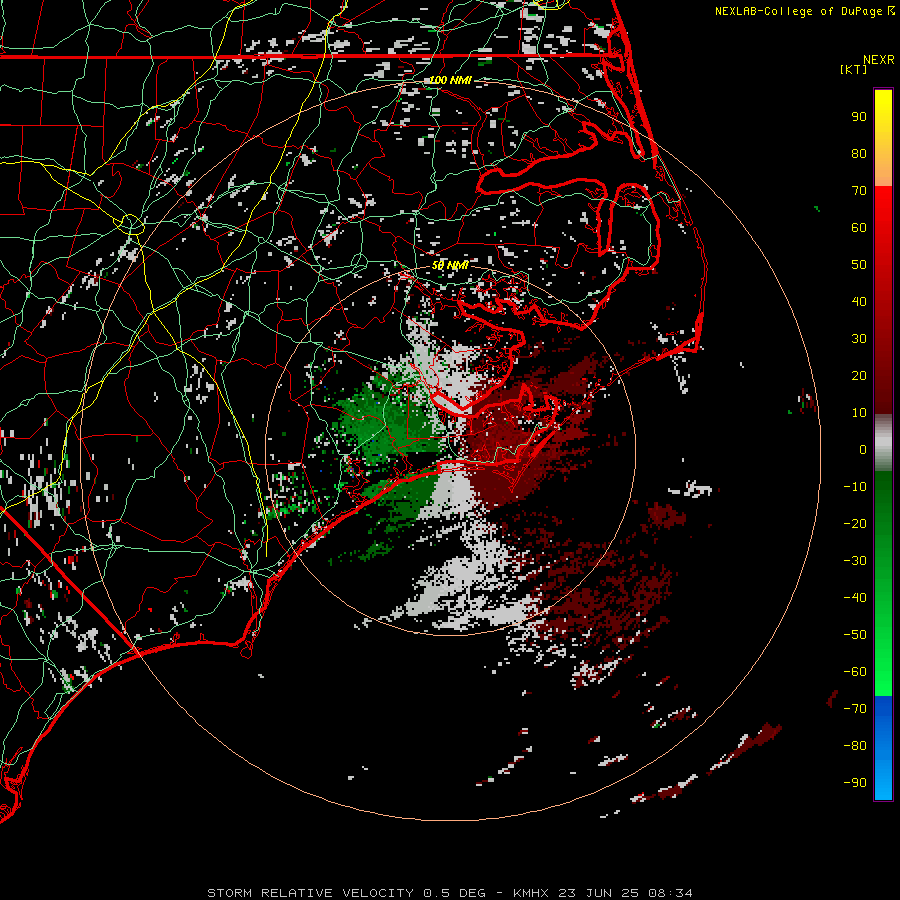Click the Storm Relative Velocity caption at bottom

[x=450, y=893]
